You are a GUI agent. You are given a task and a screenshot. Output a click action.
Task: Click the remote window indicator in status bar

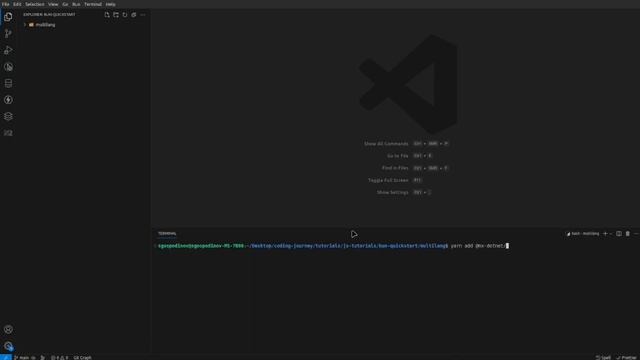click(x=6, y=358)
